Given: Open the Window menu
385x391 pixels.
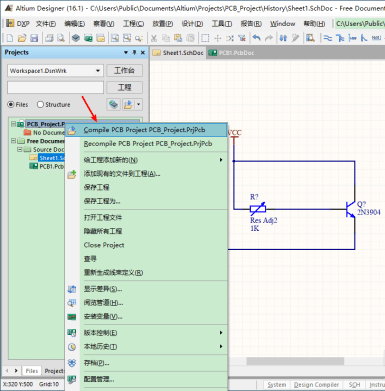Looking at the screenshot, I should click(282, 24).
